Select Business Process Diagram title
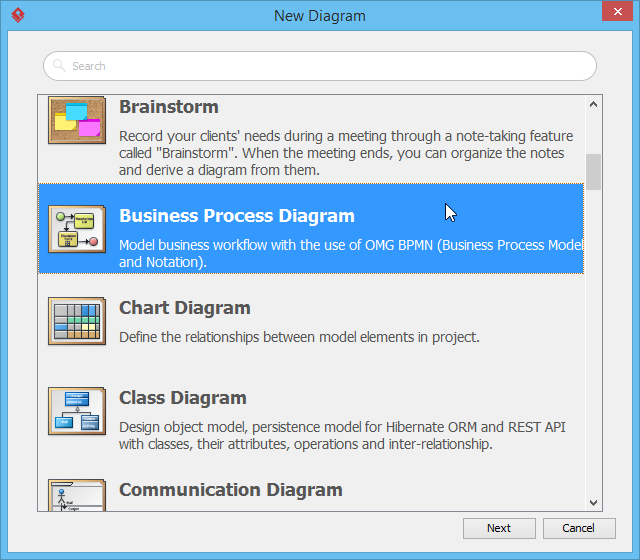The height and width of the screenshot is (560, 640). (x=237, y=216)
